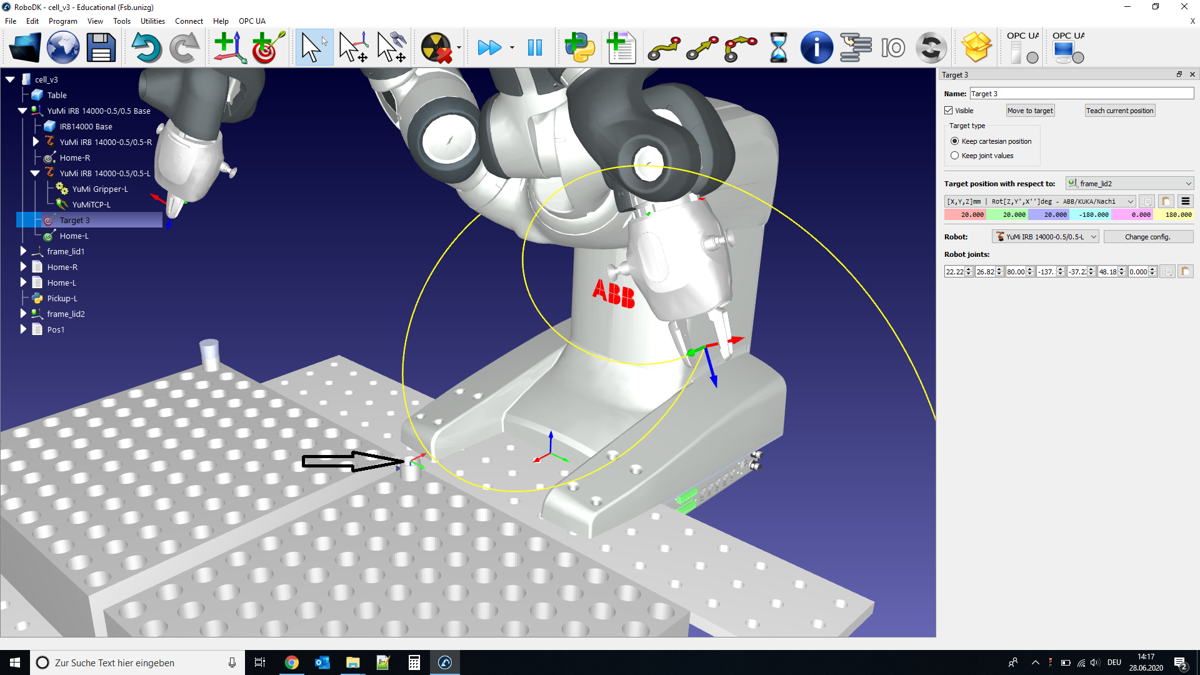This screenshot has height=675, width=1200.
Task: Select Keep cartesian position radio button
Action: coord(955,141)
